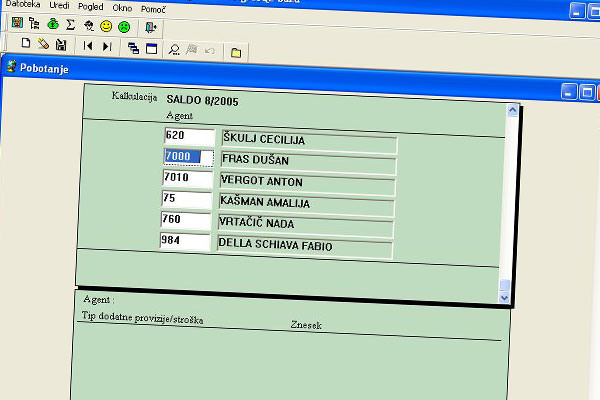Click the magnifier search icon
600x400 pixels.
(174, 50)
